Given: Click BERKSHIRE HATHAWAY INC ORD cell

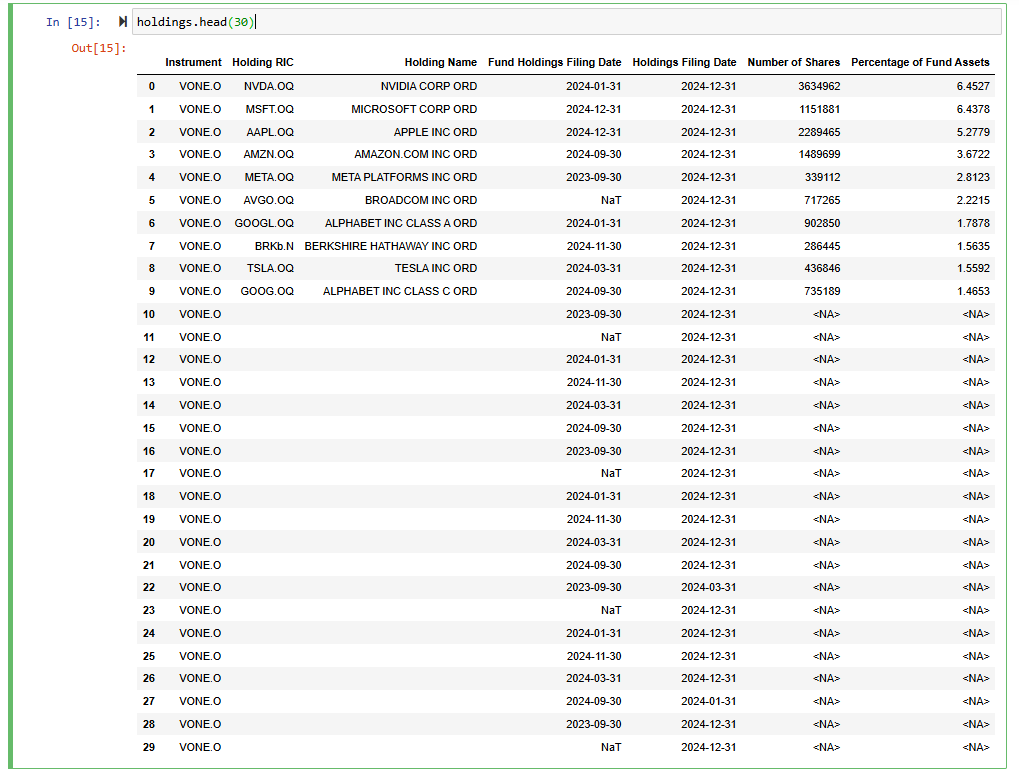Looking at the screenshot, I should pyautogui.click(x=391, y=247).
